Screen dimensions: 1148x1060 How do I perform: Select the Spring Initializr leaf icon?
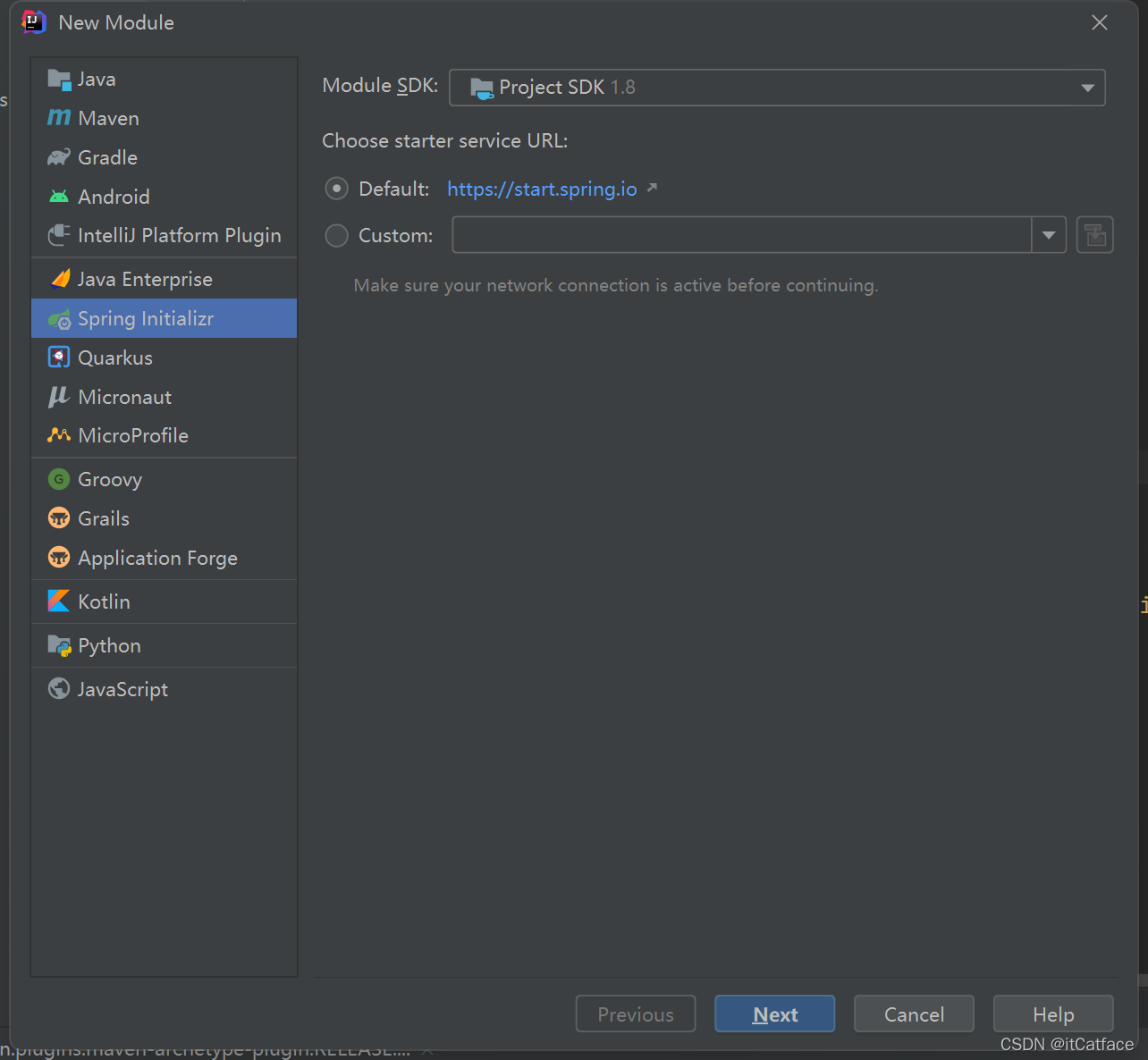(x=59, y=319)
